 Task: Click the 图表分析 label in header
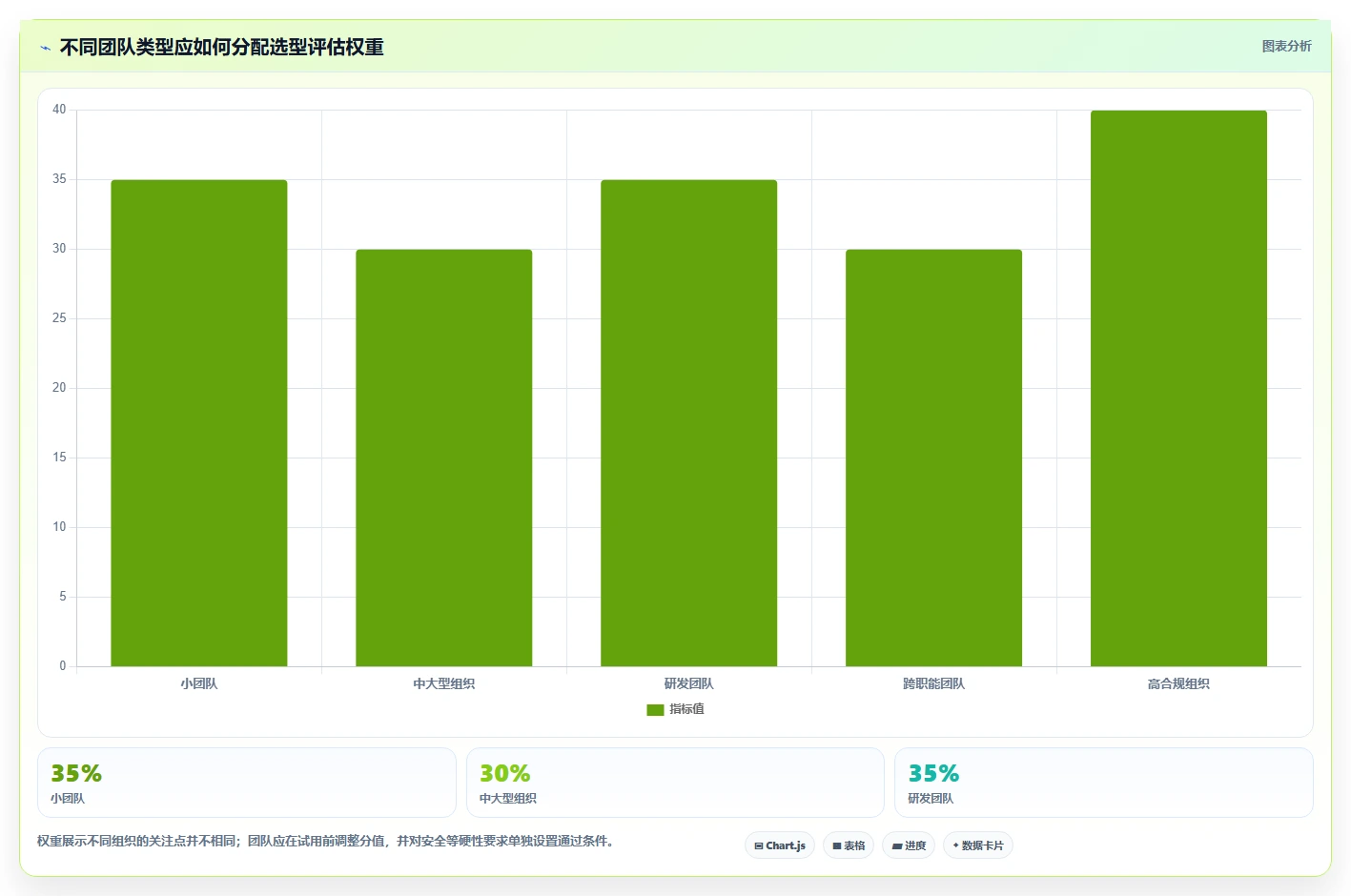[1286, 46]
